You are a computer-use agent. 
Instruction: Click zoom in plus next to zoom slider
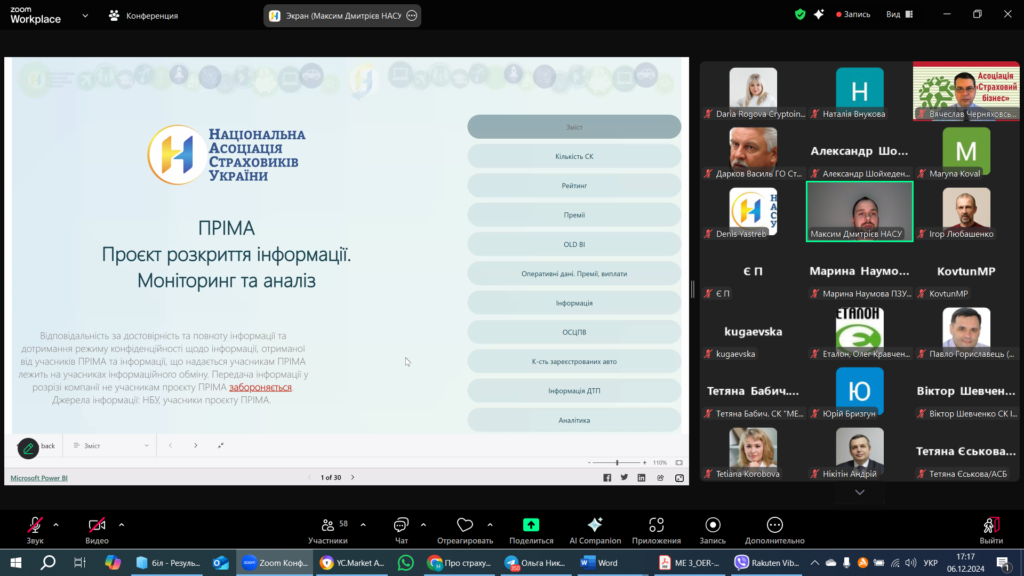tap(645, 462)
